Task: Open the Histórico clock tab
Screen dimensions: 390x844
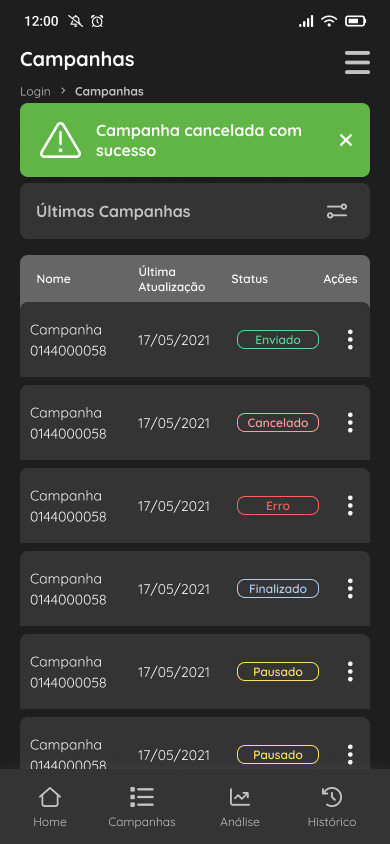Action: [x=332, y=807]
